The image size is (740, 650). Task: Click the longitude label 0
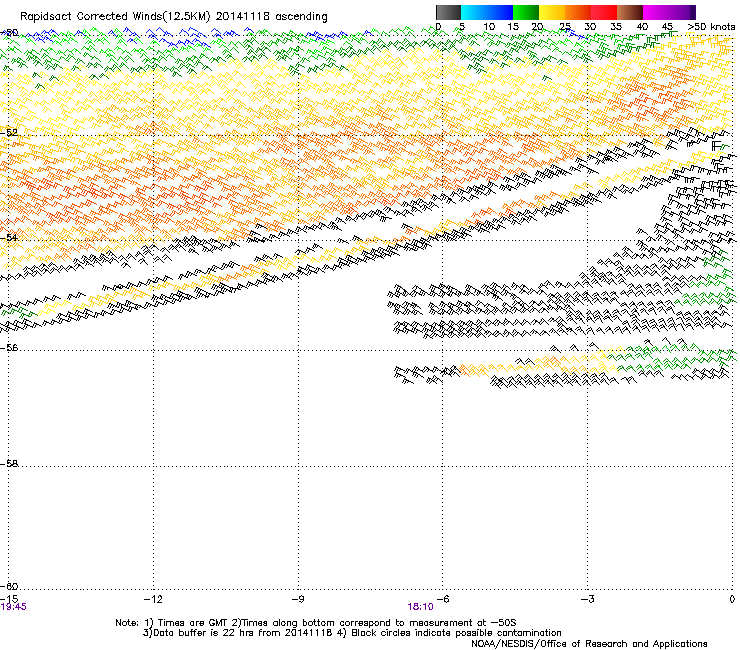(x=732, y=599)
